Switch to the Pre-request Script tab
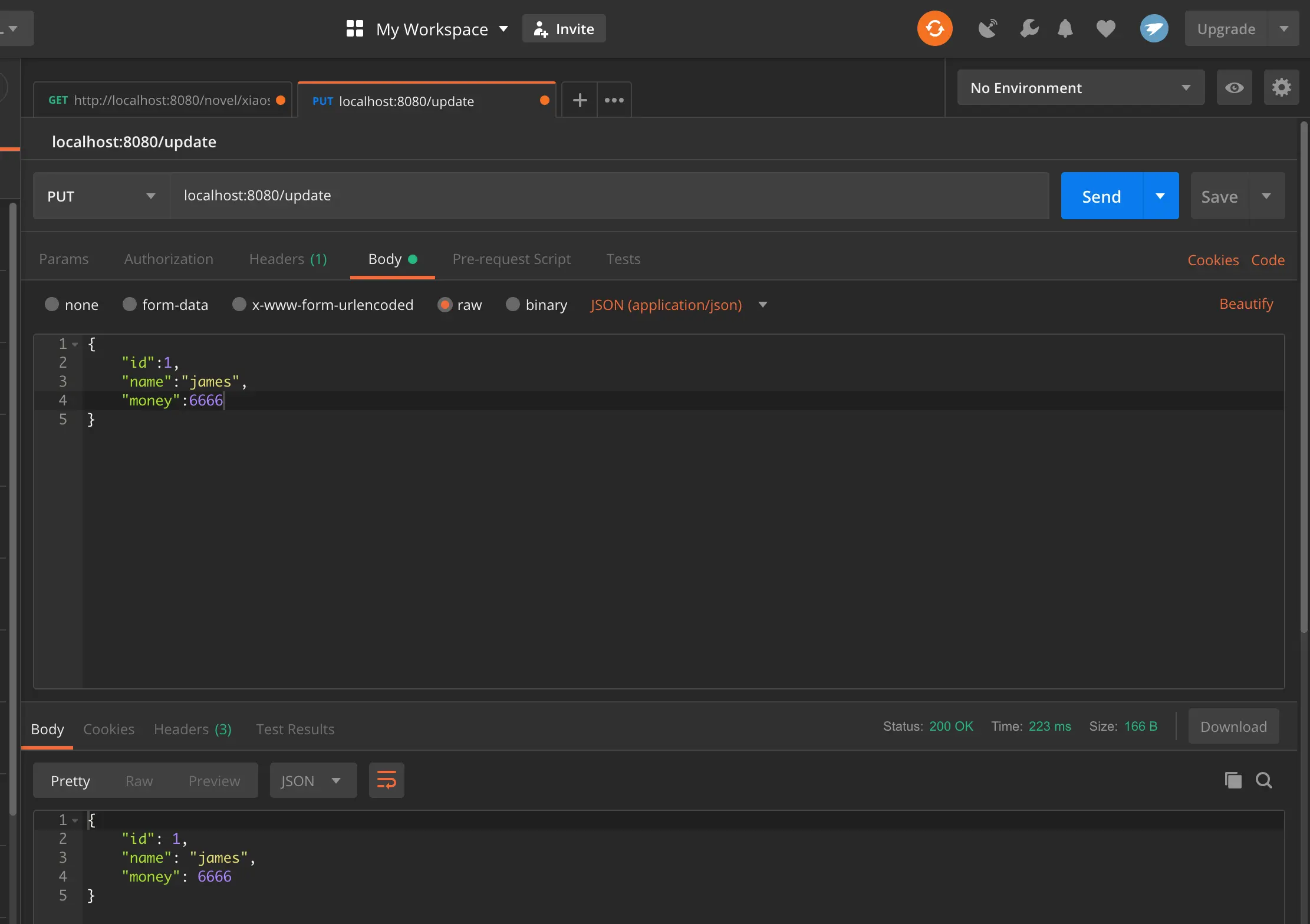Image resolution: width=1310 pixels, height=924 pixels. click(511, 259)
